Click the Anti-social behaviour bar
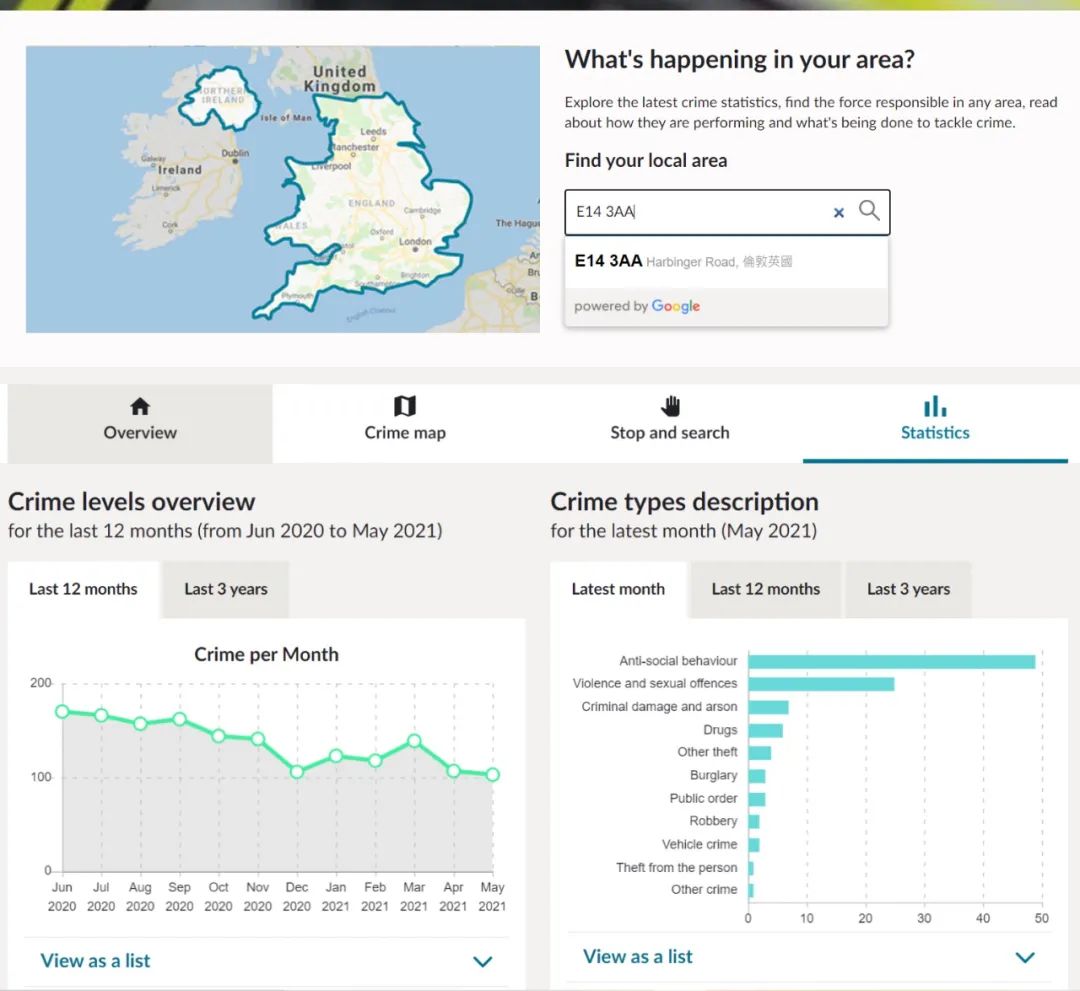The width and height of the screenshot is (1080, 991). [x=891, y=661]
